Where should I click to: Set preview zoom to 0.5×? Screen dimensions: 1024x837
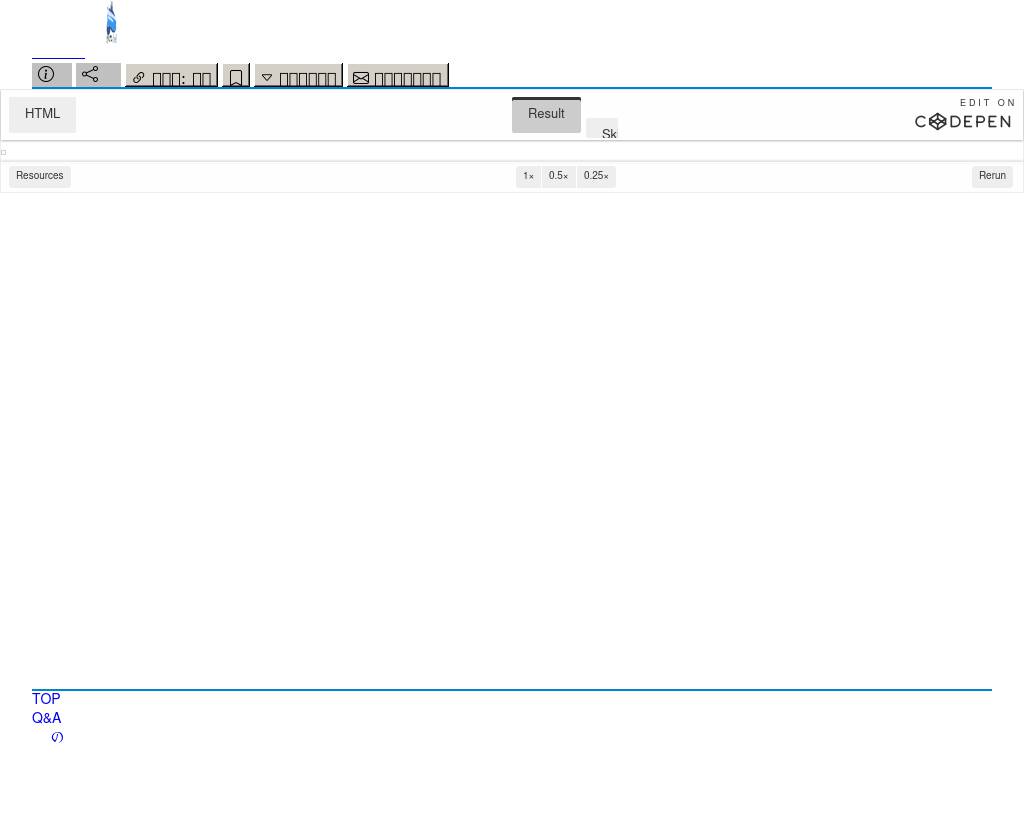tap(558, 176)
